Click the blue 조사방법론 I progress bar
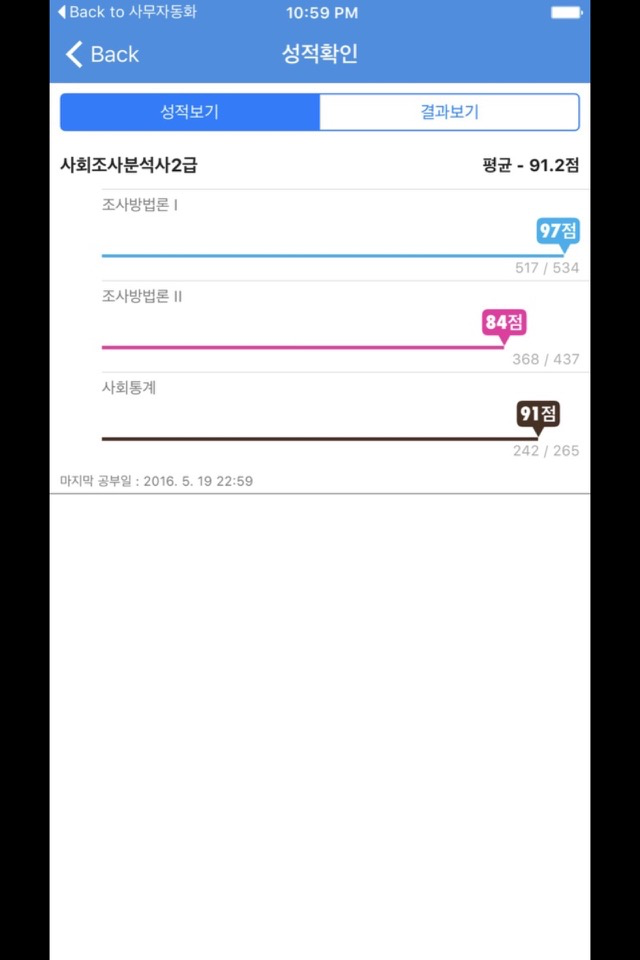Image resolution: width=640 pixels, height=960 pixels. click(x=333, y=255)
